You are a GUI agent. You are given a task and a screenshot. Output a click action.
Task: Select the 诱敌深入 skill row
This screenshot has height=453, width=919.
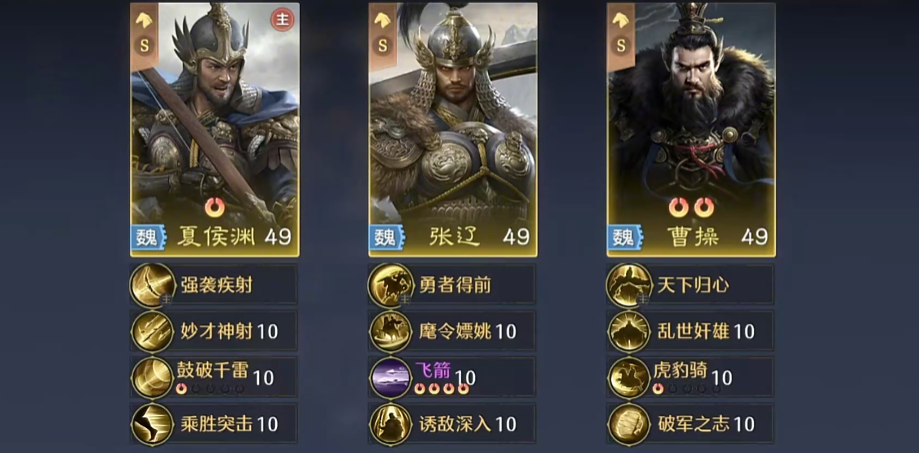pyautogui.click(x=452, y=424)
